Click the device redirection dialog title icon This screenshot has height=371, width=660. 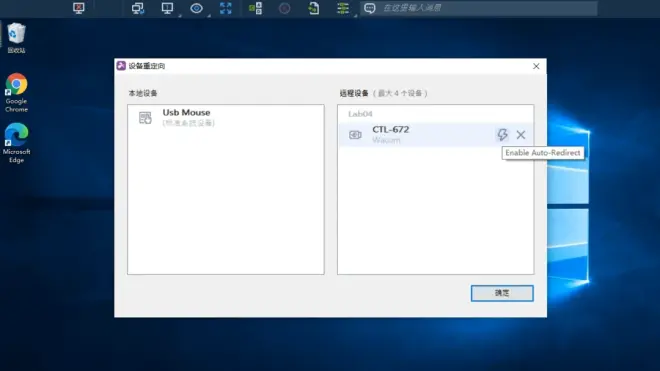click(x=121, y=66)
